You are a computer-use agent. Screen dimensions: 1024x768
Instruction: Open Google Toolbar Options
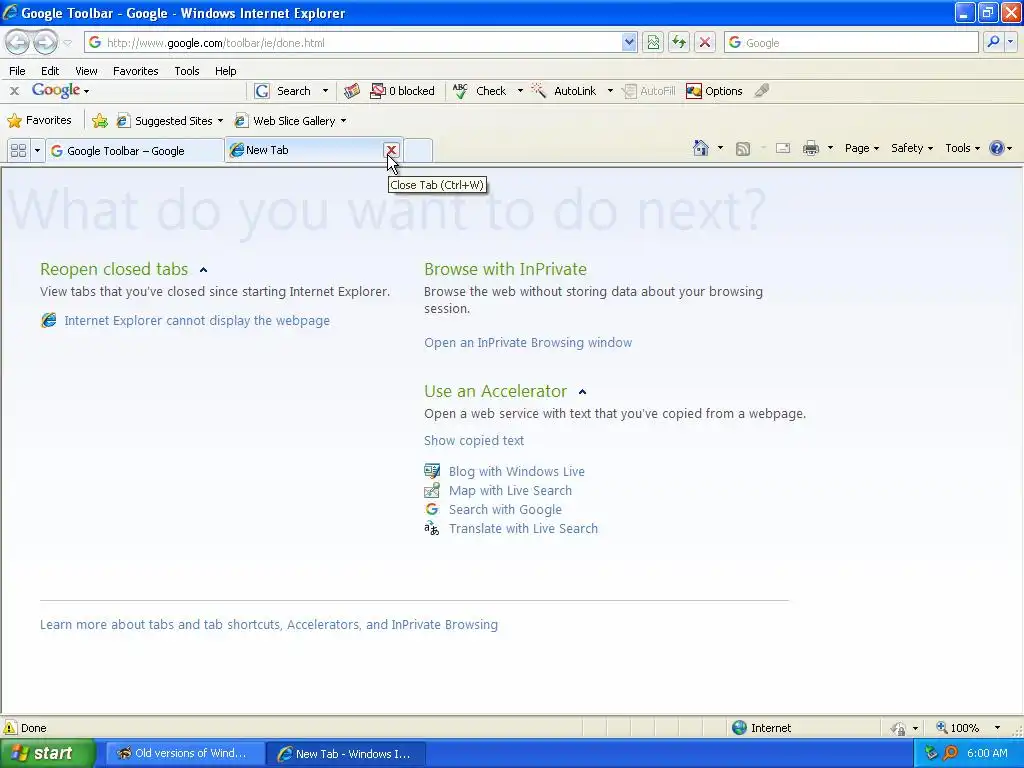pos(714,91)
